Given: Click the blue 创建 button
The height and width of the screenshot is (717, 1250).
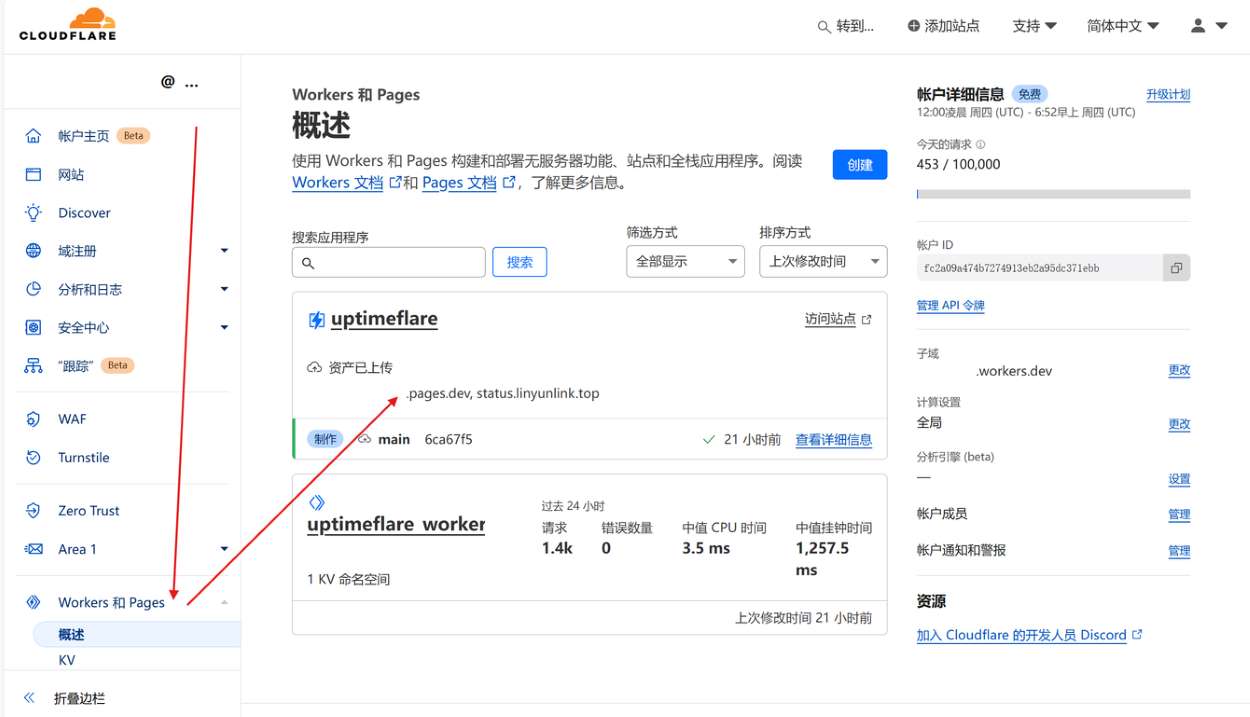Looking at the screenshot, I should point(860,165).
